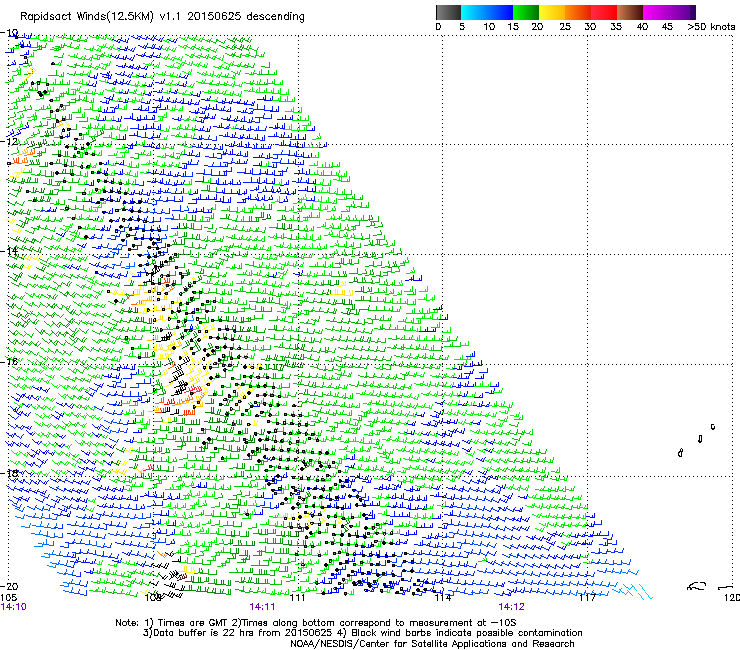This screenshot has height=650, width=740.
Task: Click the '-20' latitude axis label
Action: pos(9,586)
